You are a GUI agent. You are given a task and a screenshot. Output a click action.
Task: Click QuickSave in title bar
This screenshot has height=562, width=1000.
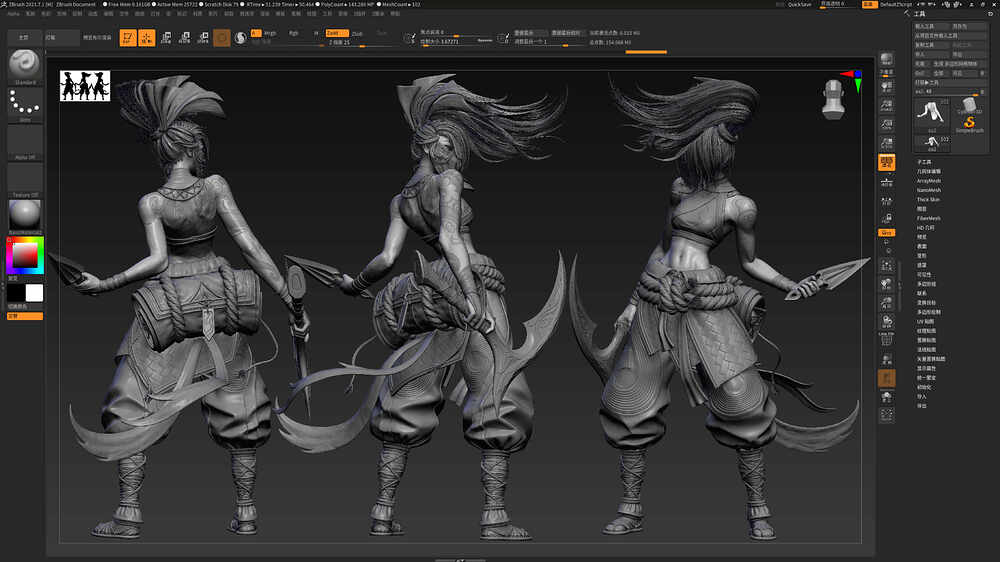(x=800, y=4)
